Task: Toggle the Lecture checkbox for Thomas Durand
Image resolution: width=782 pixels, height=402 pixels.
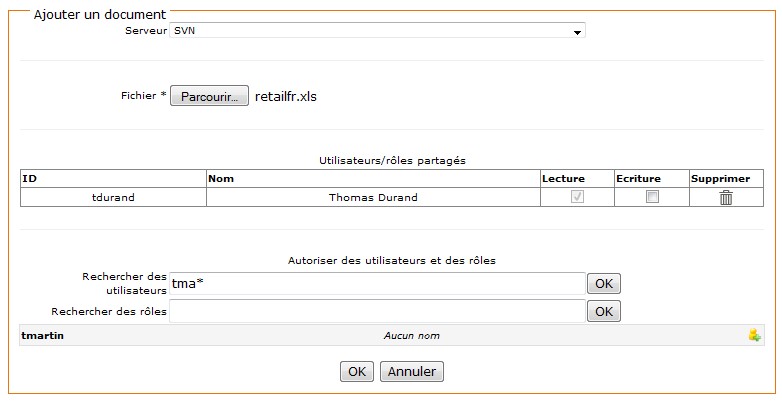Action: pos(576,198)
